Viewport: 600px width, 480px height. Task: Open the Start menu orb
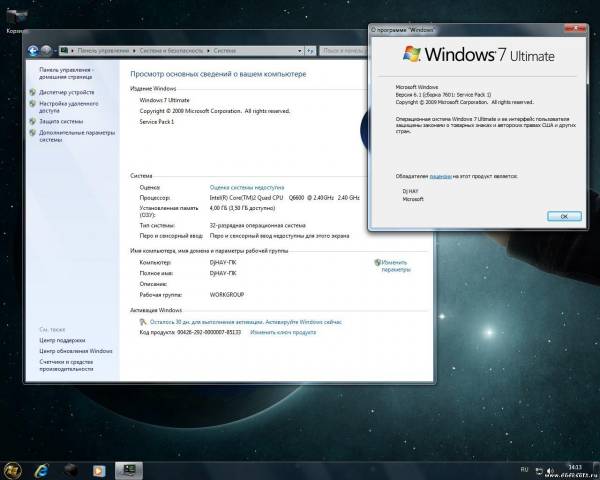tap(12, 470)
